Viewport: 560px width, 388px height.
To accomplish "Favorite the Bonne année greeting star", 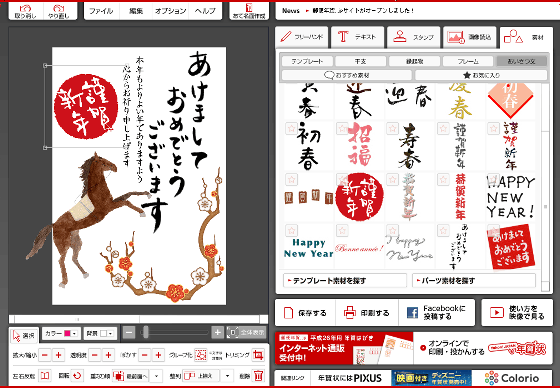I will [x=342, y=230].
